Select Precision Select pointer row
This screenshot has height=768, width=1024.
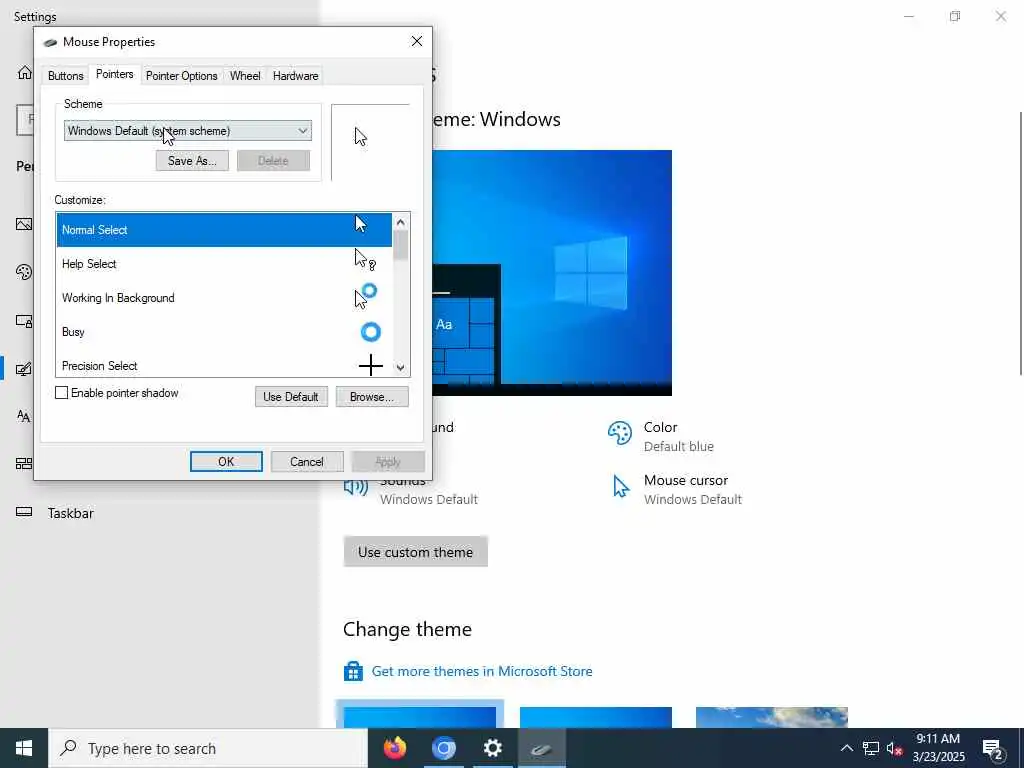click(224, 364)
